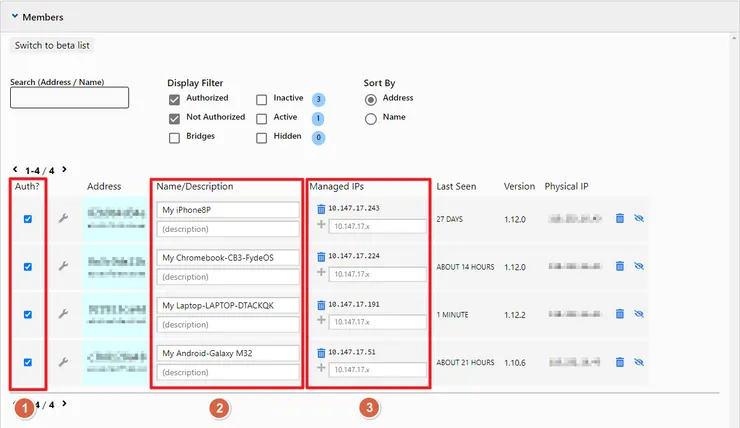740x428 pixels.
Task: Click the Inactive count badge 3
Action: 319,99
